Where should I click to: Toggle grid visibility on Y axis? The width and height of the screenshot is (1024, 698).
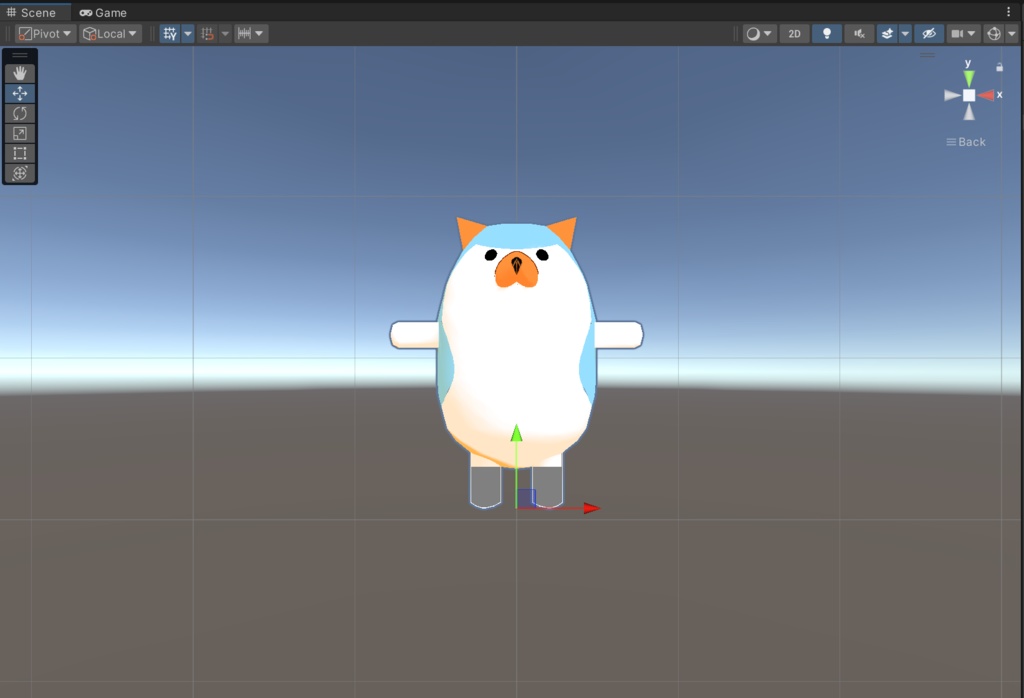pyautogui.click(x=170, y=33)
